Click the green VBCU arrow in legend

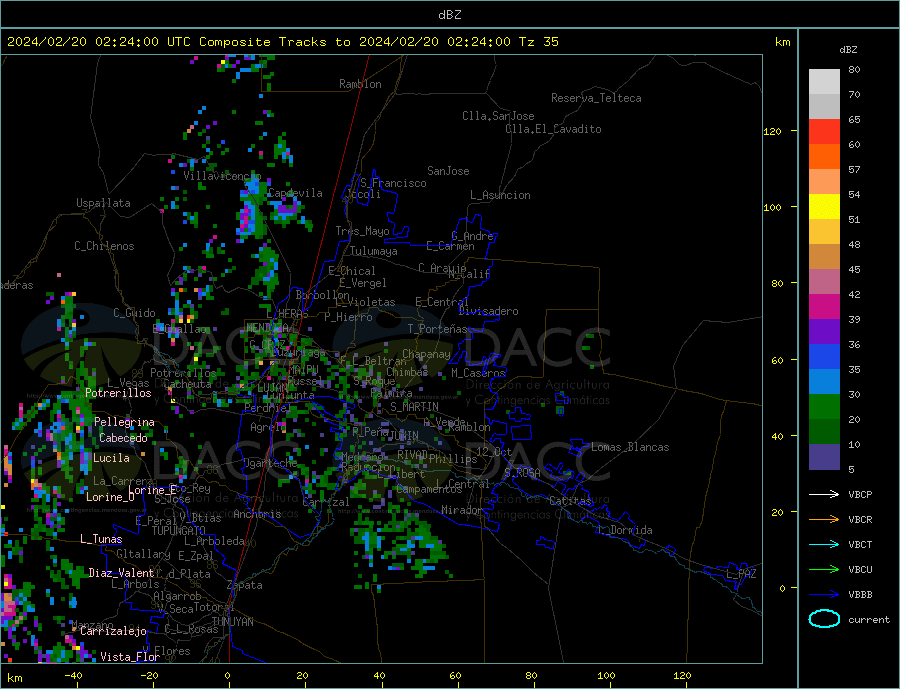click(824, 570)
